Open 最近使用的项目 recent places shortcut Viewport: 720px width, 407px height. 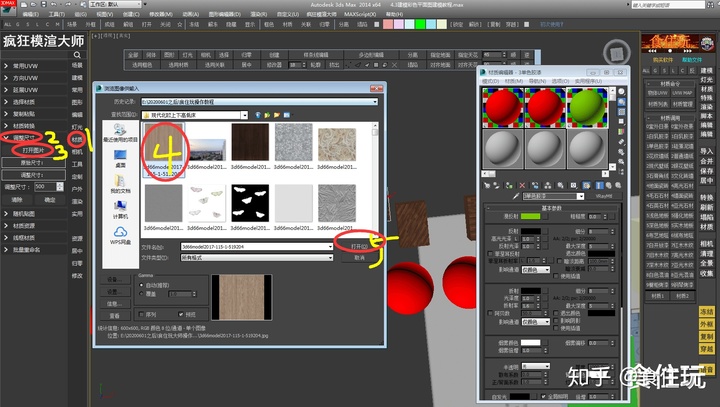[120, 133]
